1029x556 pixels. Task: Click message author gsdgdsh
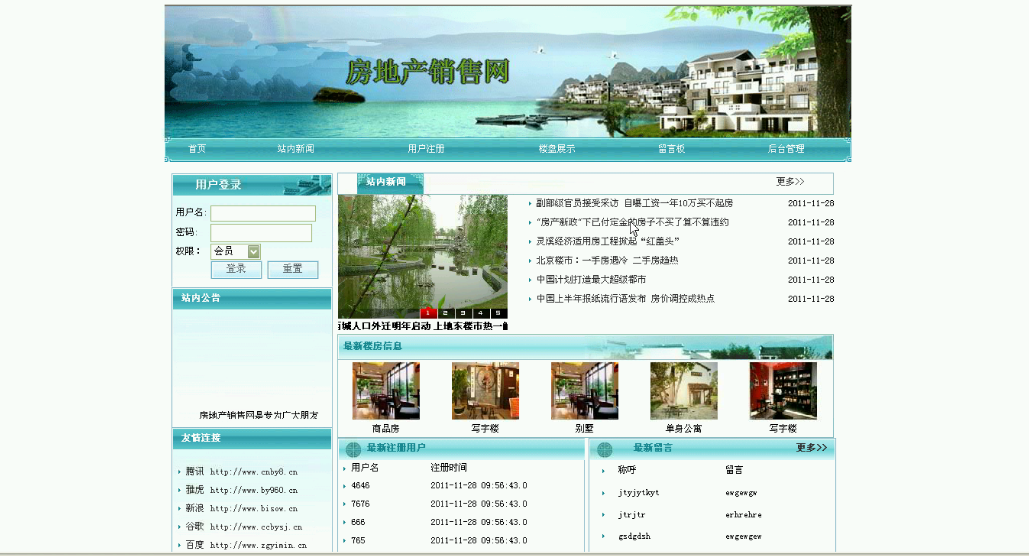pyautogui.click(x=635, y=537)
